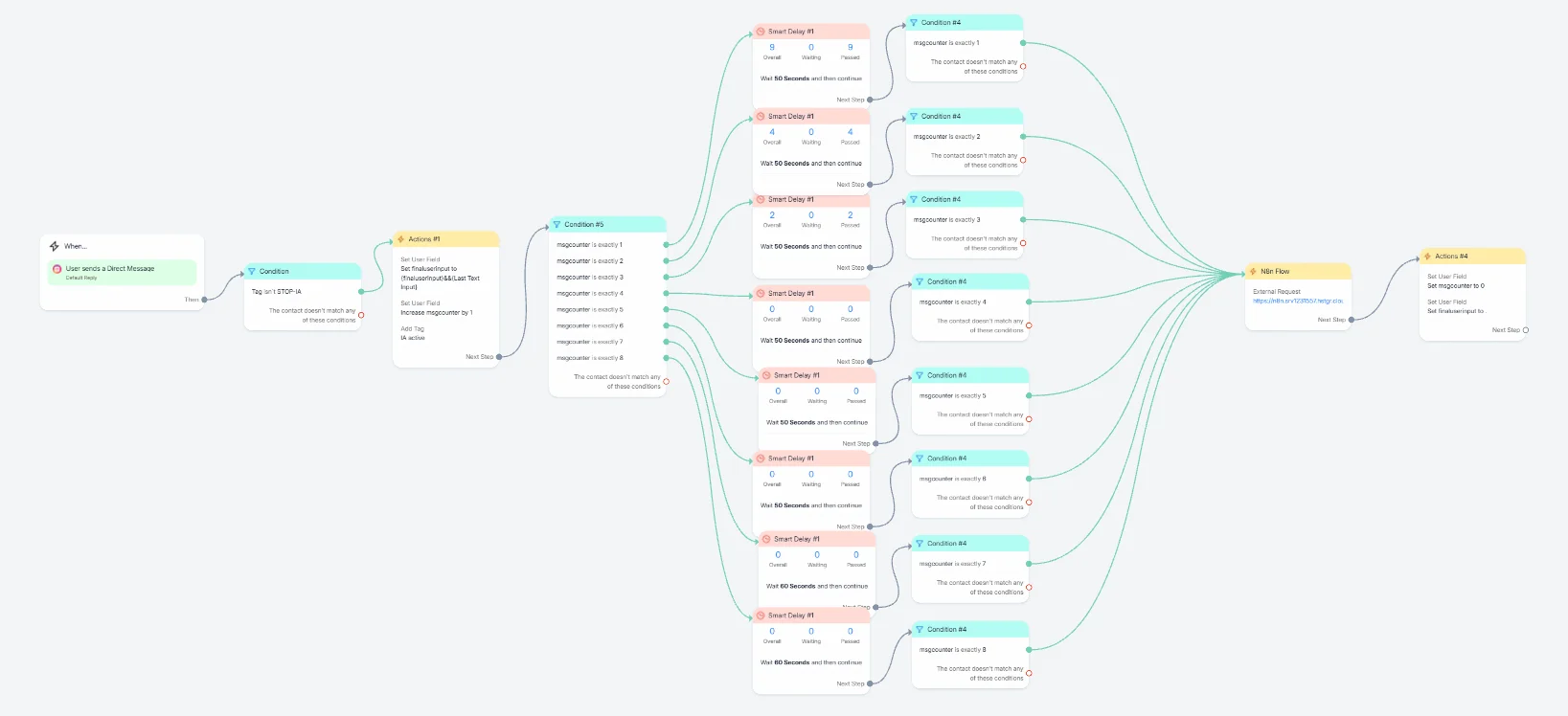1568x716 pixels.
Task: Select the Condition #5 node header
Action: click(x=607, y=225)
